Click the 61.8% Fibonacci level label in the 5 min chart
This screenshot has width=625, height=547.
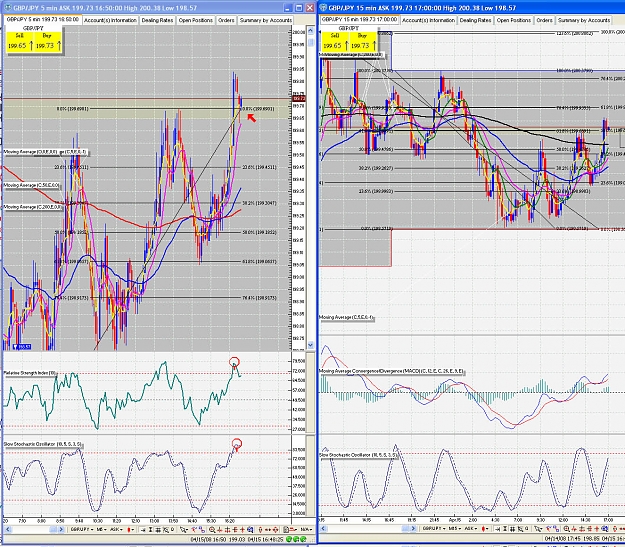(x=259, y=262)
